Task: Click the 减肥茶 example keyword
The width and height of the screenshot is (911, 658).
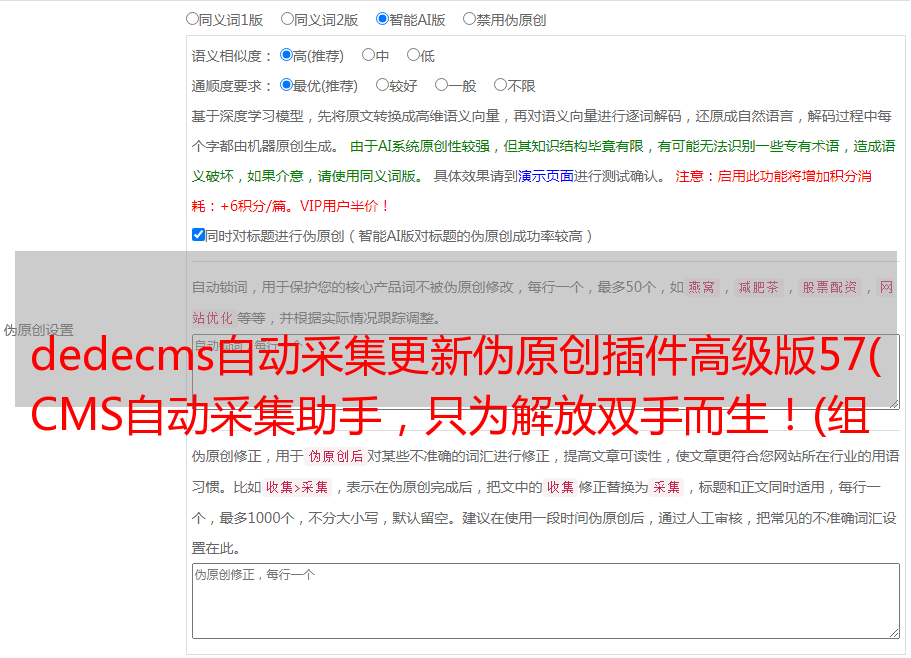Action: (758, 287)
